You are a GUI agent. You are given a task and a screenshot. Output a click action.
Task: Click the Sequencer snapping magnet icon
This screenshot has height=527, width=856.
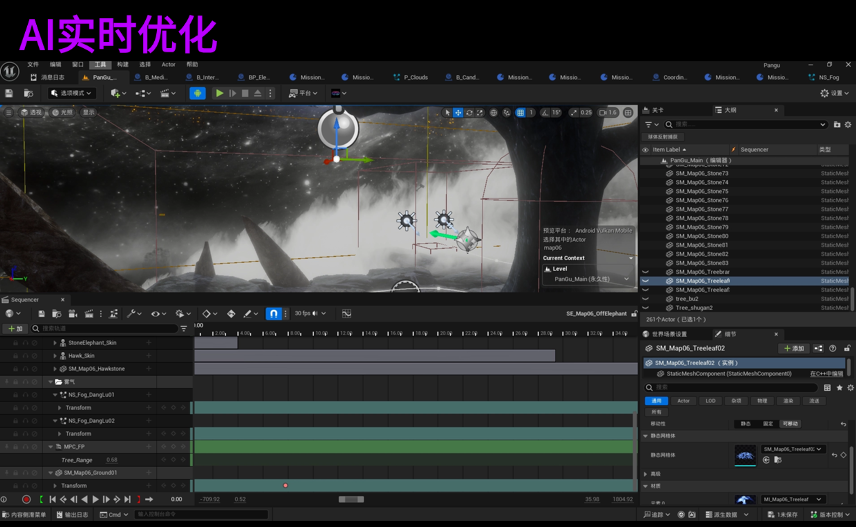pos(273,314)
